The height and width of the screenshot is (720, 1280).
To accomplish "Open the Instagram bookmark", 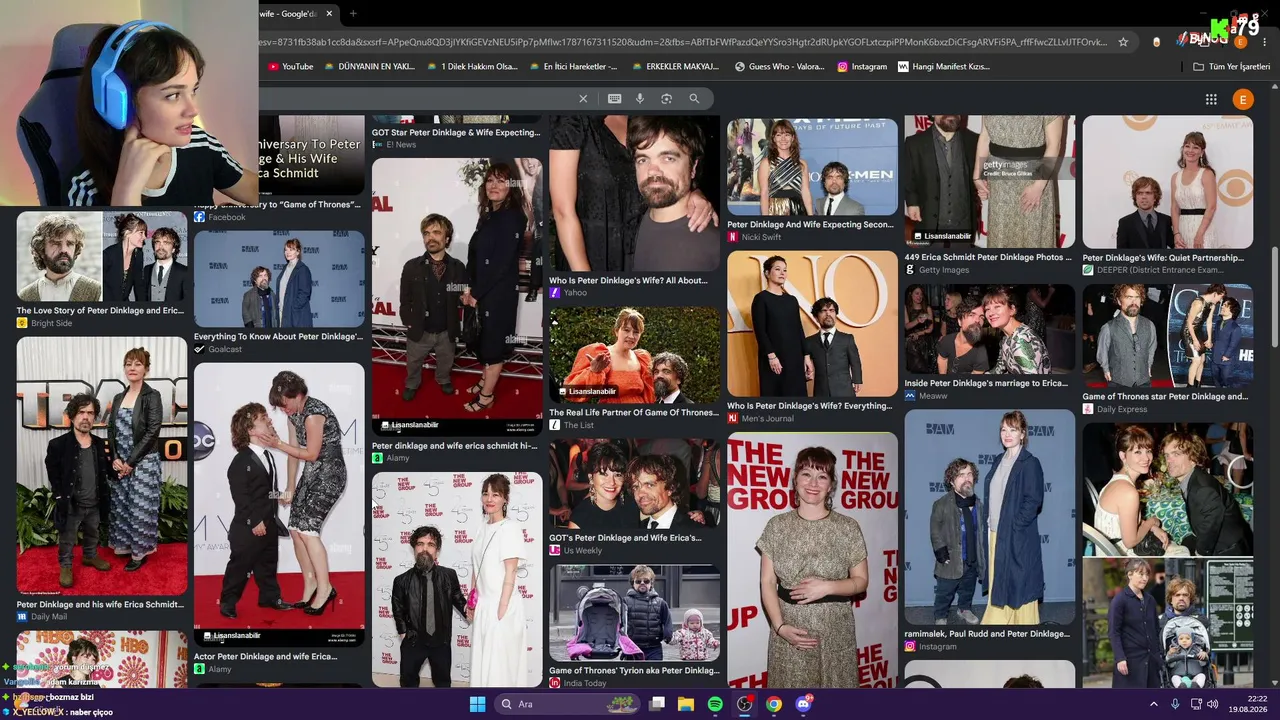I will tap(862, 67).
